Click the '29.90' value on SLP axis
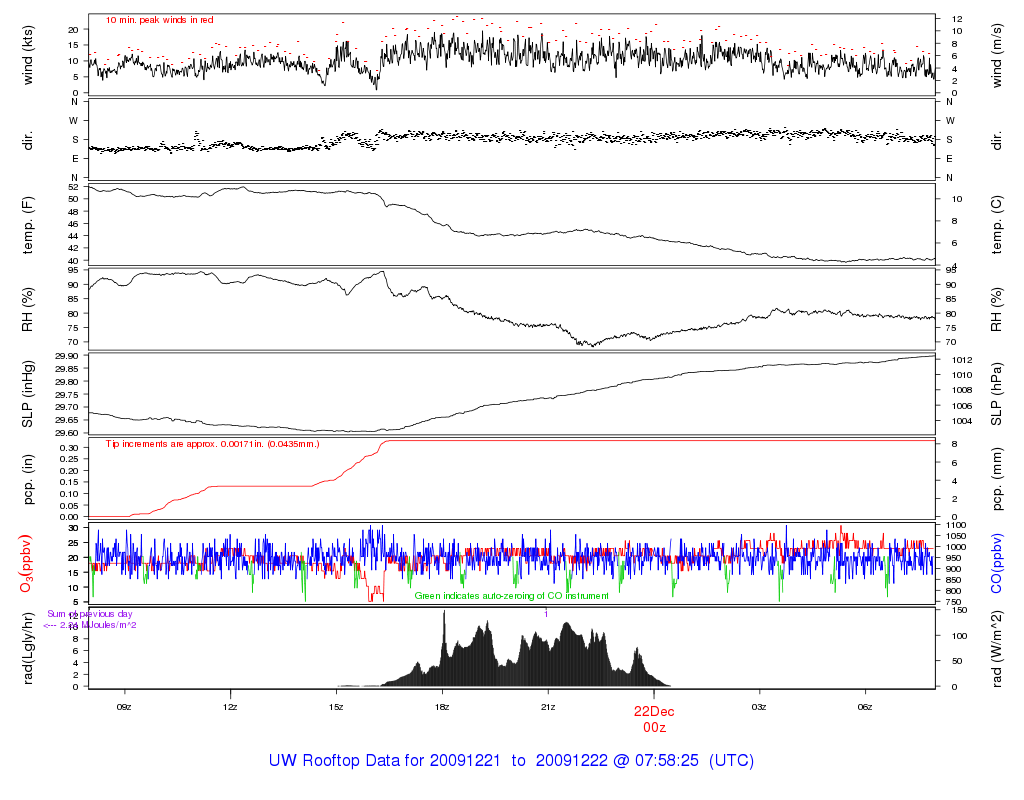 (x=67, y=357)
